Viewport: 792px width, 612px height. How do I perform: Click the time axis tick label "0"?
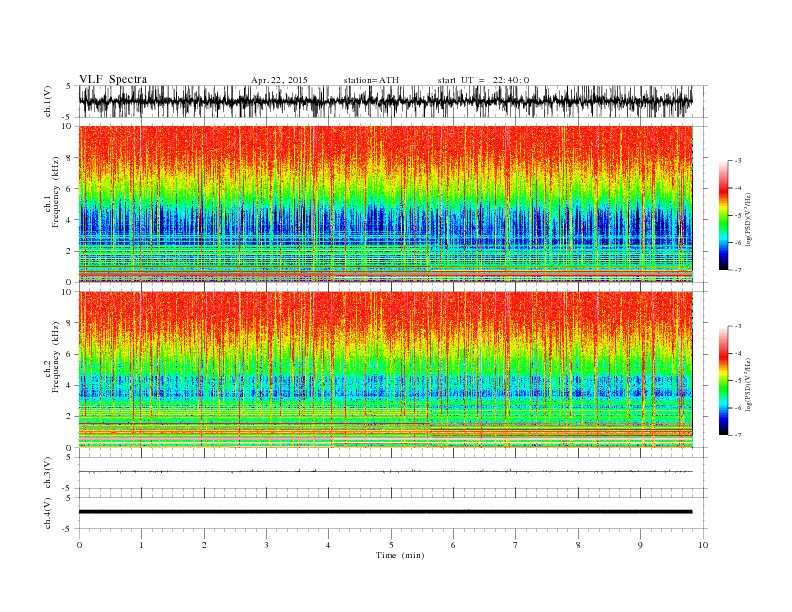[x=79, y=545]
